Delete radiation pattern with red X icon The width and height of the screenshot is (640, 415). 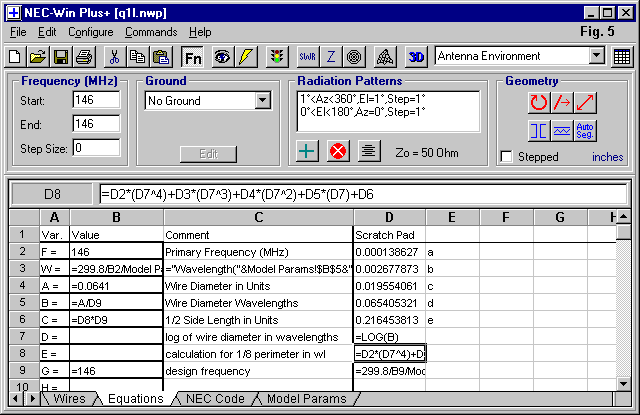coord(338,152)
